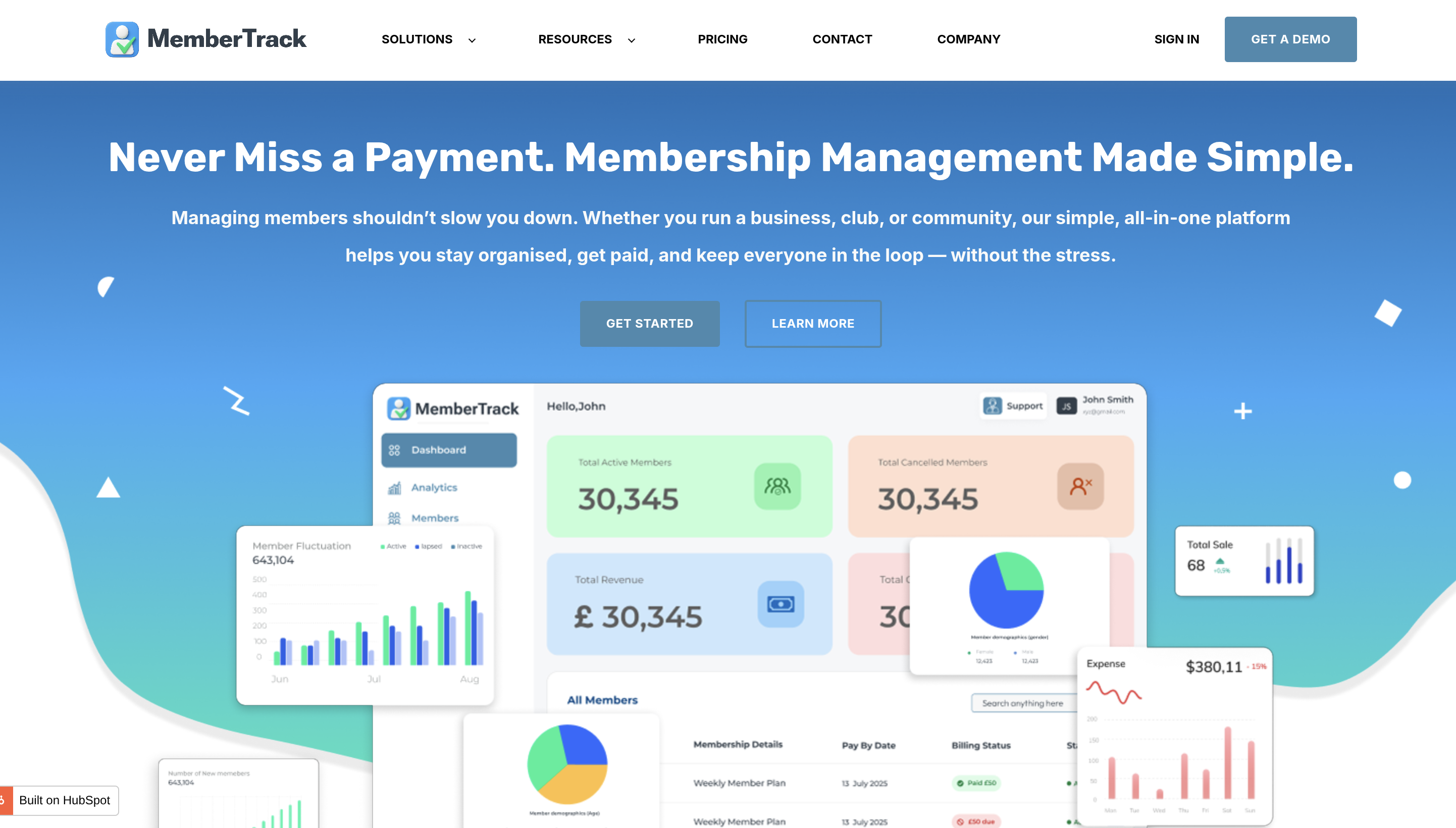
Task: Click the Total Cancelled Members card
Action: point(991,486)
